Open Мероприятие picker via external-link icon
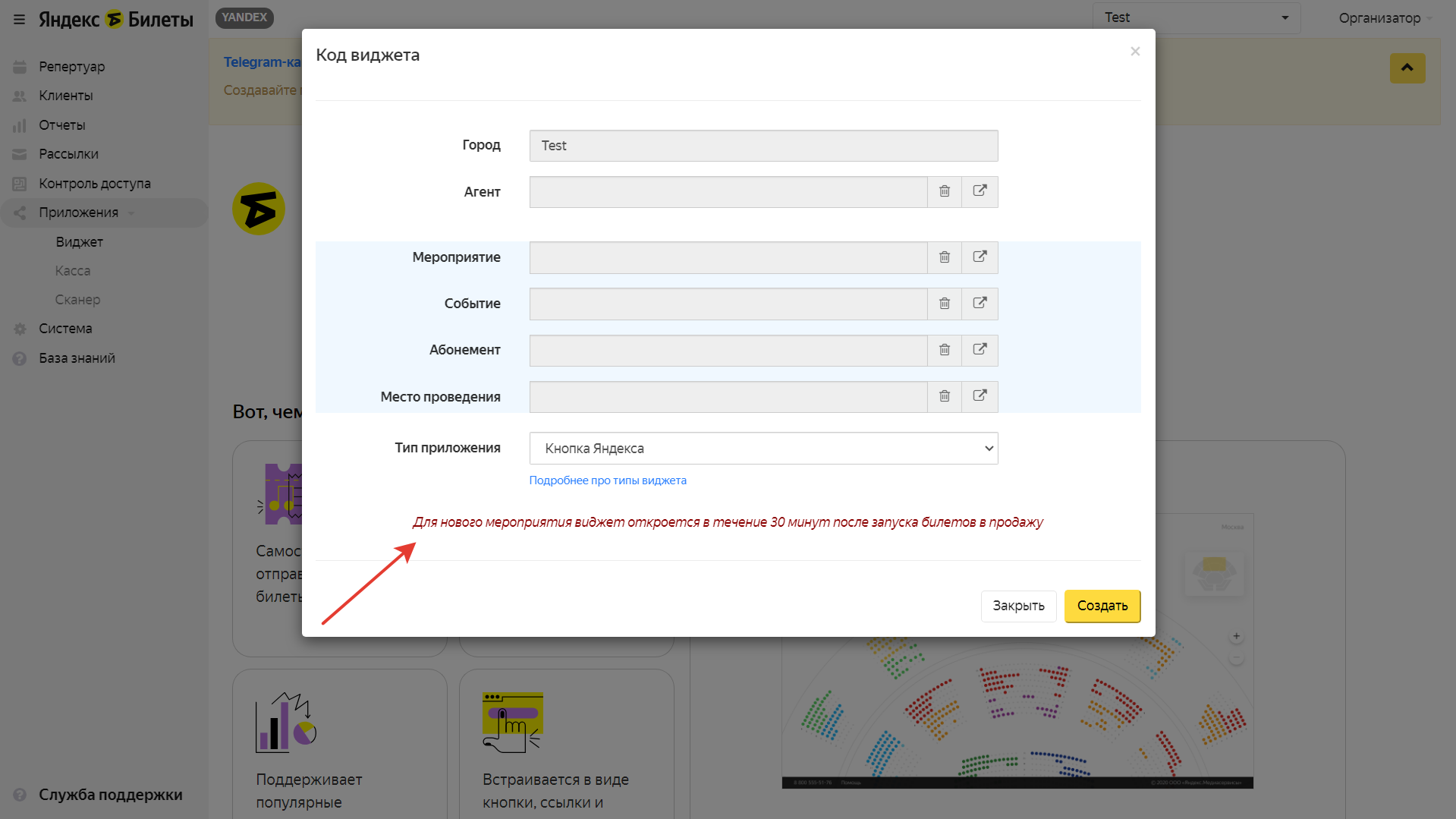The height and width of the screenshot is (819, 1456). (x=980, y=257)
